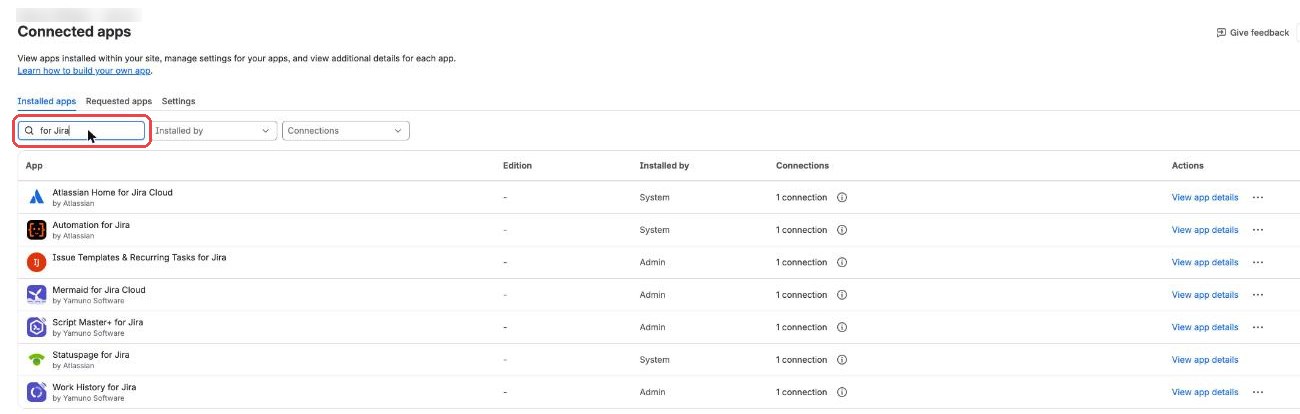Open more actions menu for Issue Templates row
Viewport: 1300px width, 414px height.
1258,262
